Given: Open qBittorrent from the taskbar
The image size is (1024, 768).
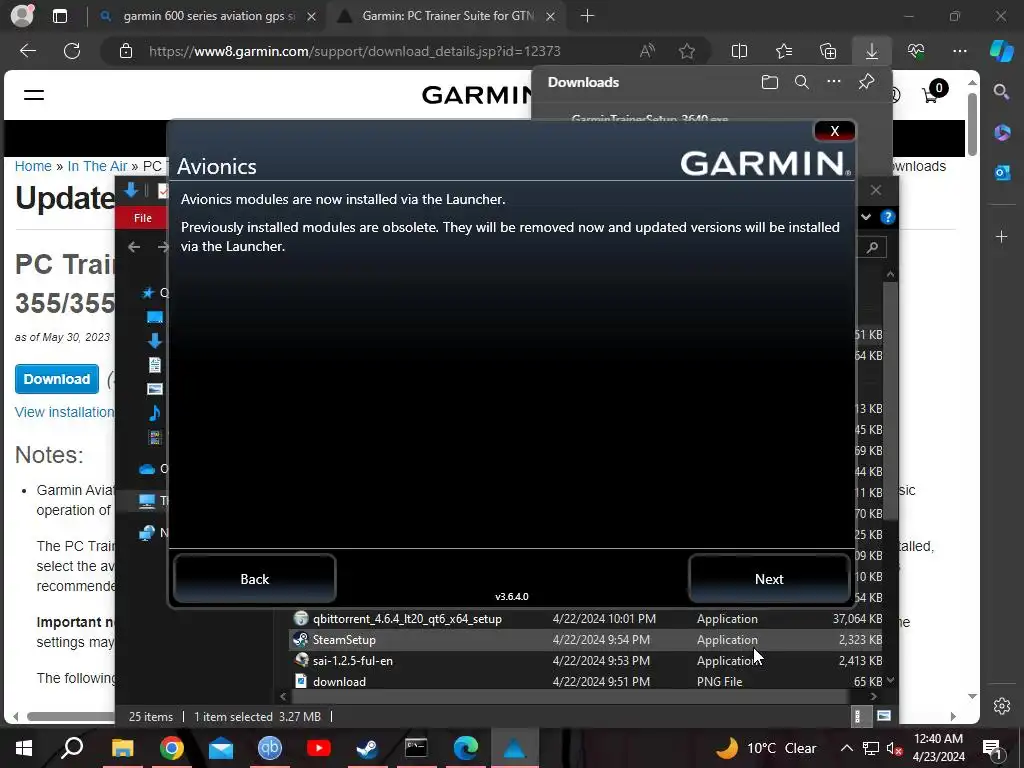Looking at the screenshot, I should [x=270, y=748].
